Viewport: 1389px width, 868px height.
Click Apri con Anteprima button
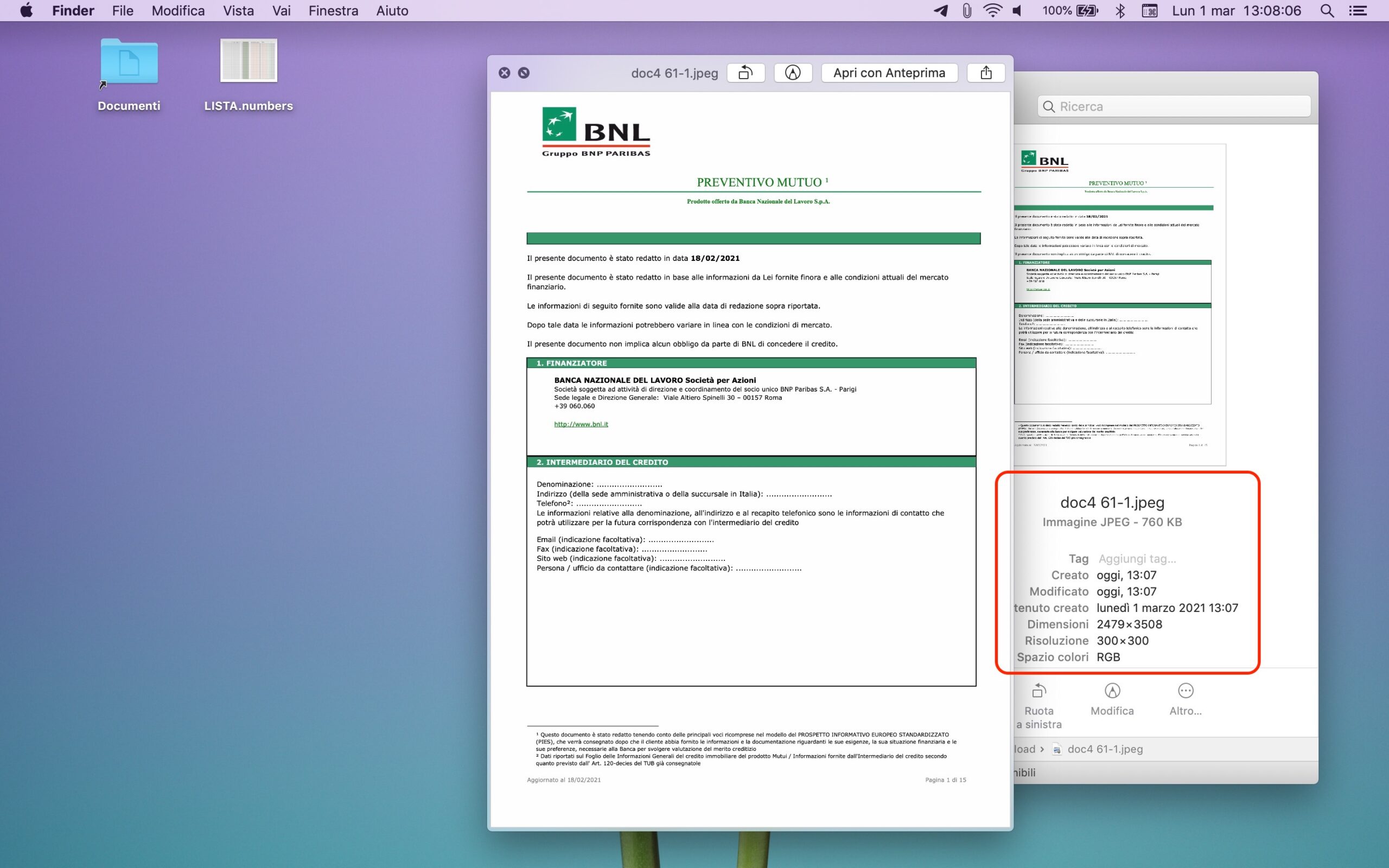(889, 73)
